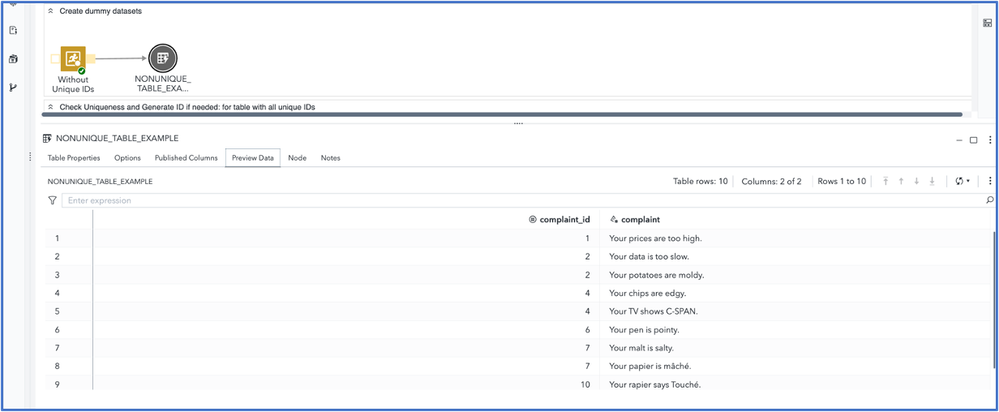The width and height of the screenshot is (999, 412).
Task: Go to previous rows with up arrow
Action: [x=900, y=181]
